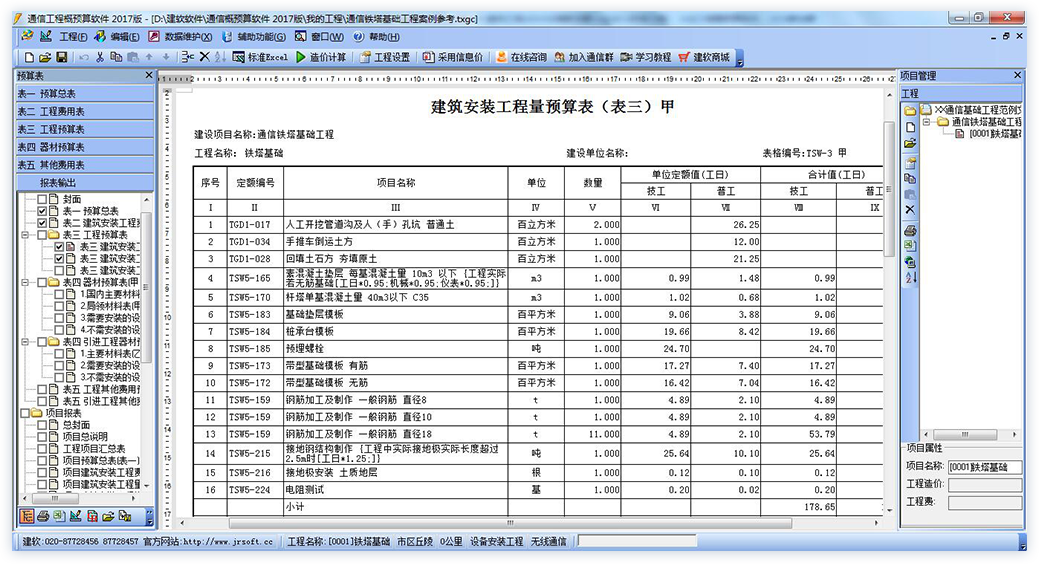The image size is (1039, 564).
Task: Click the properties icon in 项目管理 sidebar
Action: coord(910,163)
